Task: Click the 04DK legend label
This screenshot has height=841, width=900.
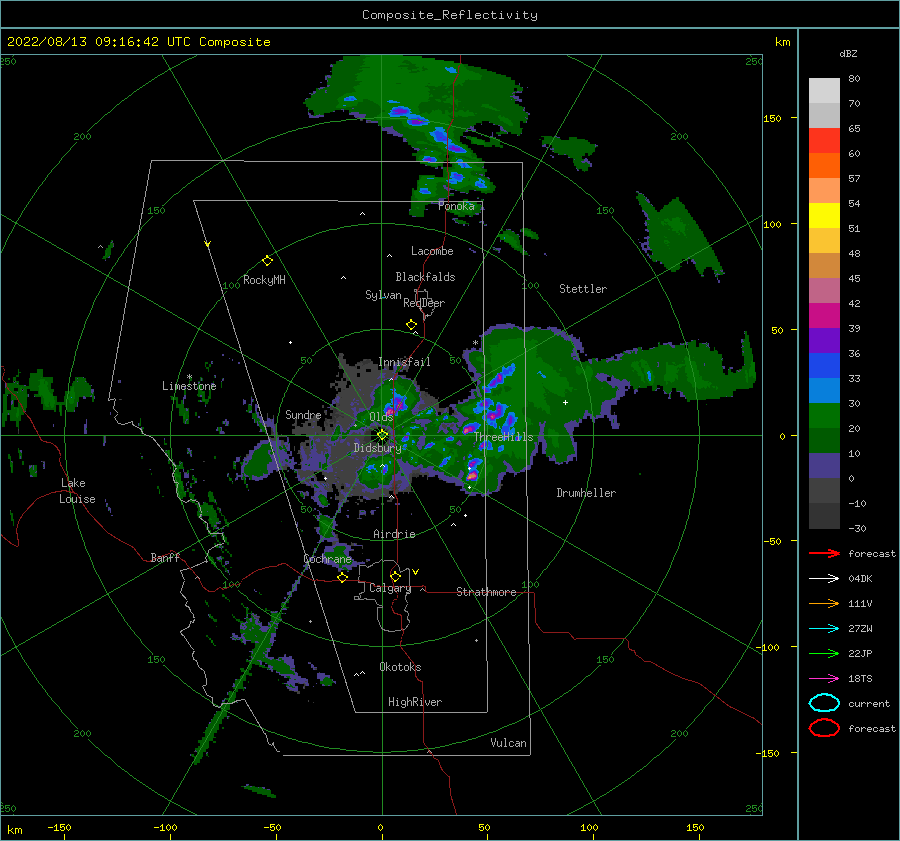Action: point(860,579)
